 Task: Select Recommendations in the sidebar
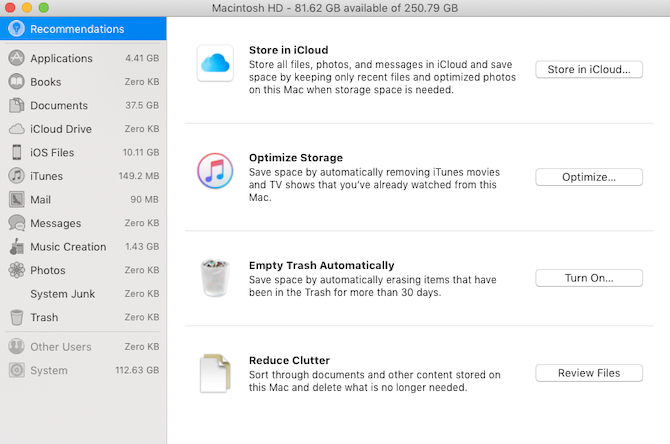pos(82,29)
